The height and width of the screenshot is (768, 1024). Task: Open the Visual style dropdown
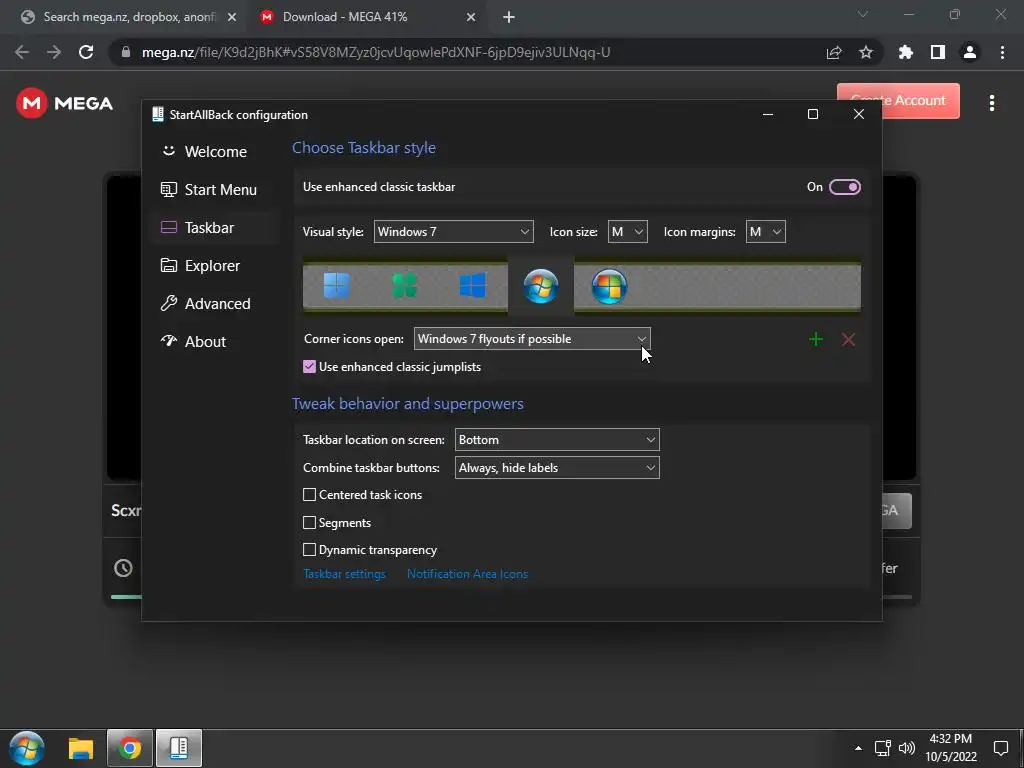click(453, 232)
